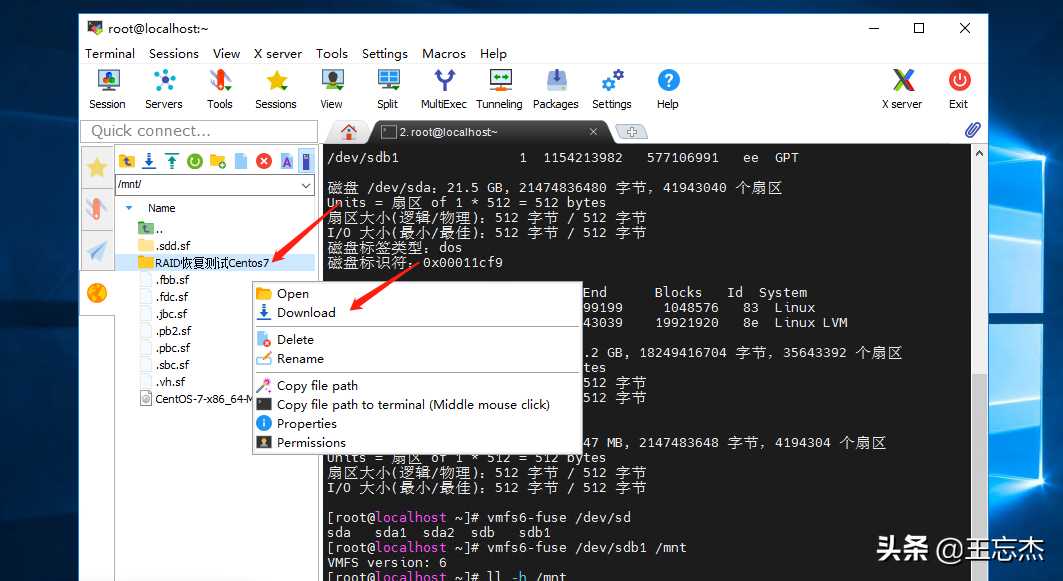Collapse the Name column tree arrow
This screenshot has width=1063, height=581.
pos(128,207)
